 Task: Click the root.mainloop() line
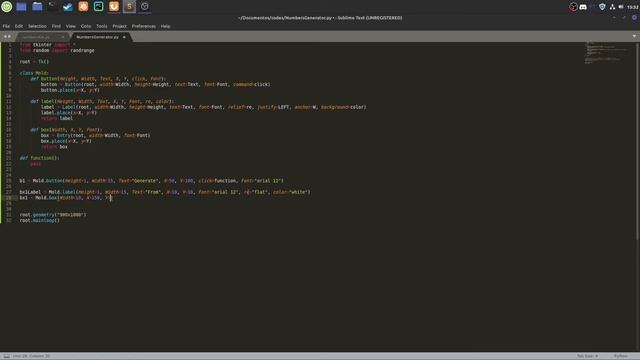click(x=40, y=220)
